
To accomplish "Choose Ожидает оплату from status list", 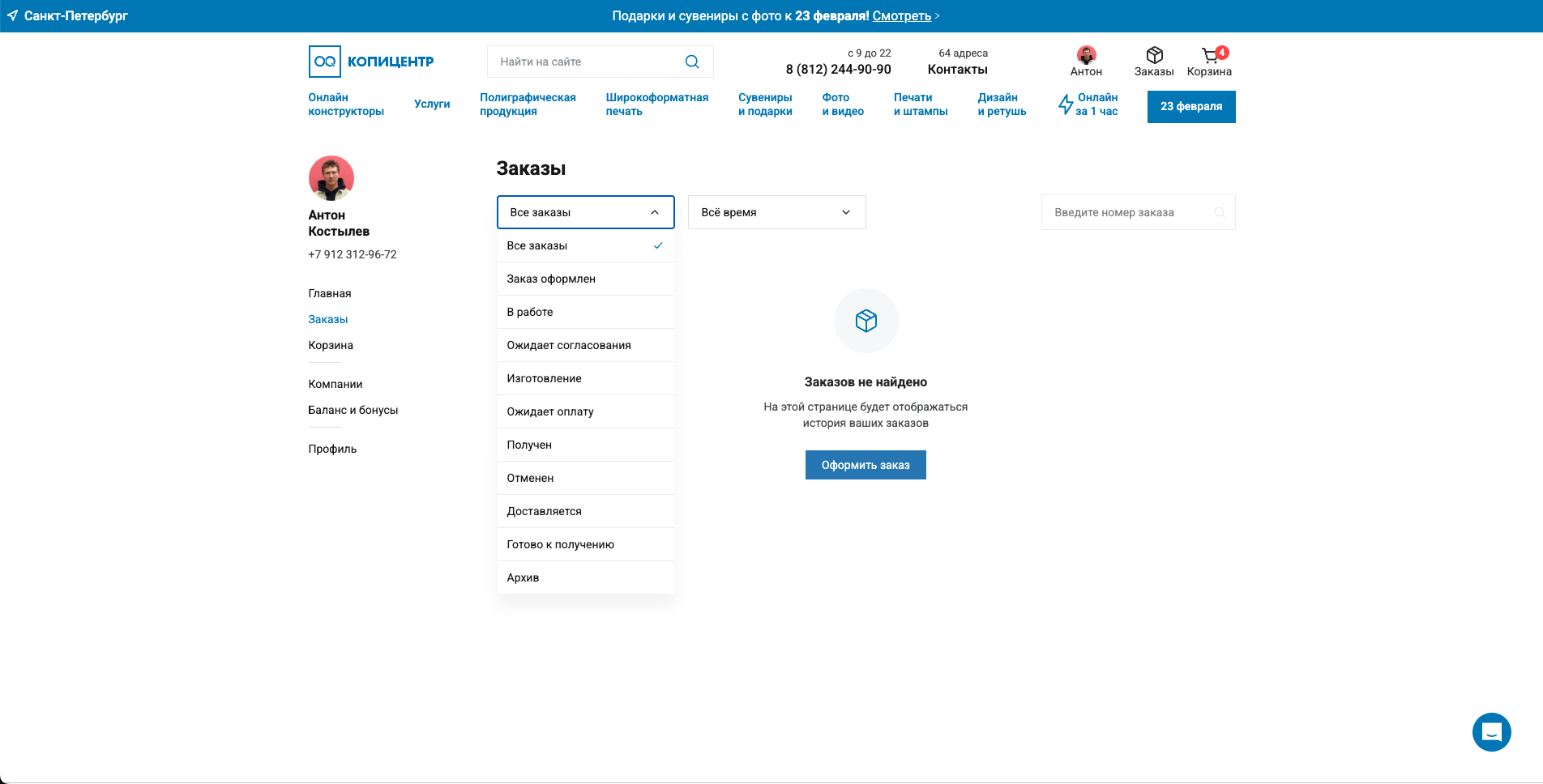I will [550, 411].
